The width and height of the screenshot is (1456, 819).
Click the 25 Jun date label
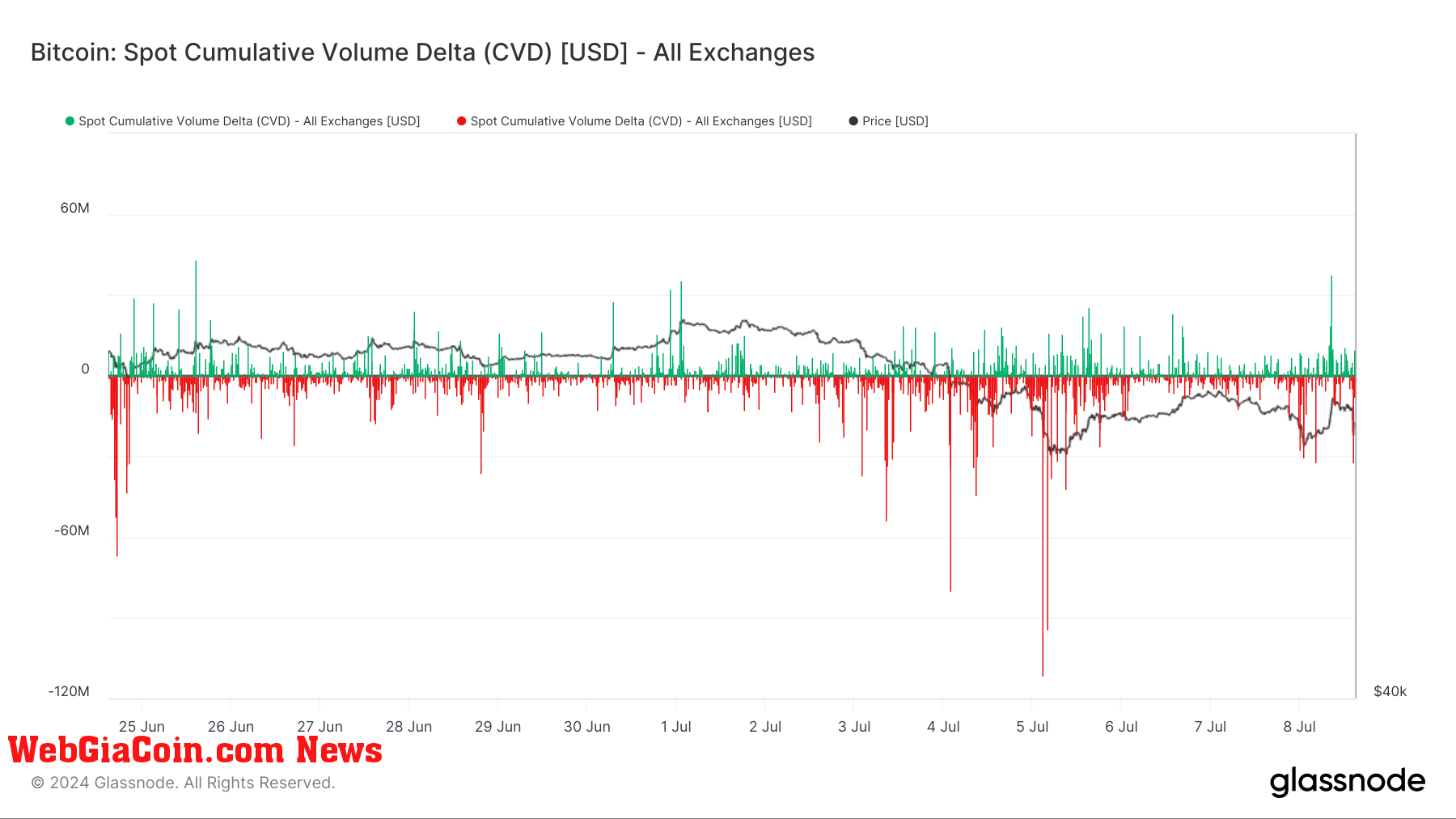[x=142, y=727]
